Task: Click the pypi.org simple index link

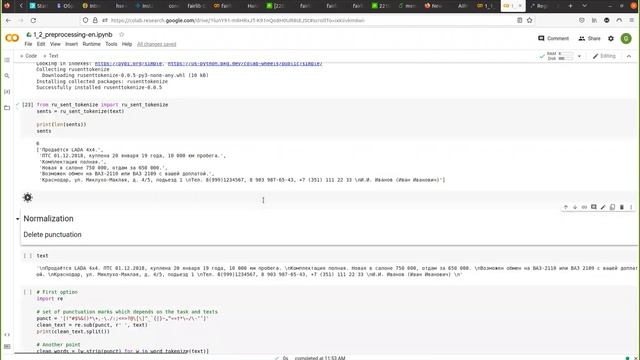Action: [x=129, y=64]
